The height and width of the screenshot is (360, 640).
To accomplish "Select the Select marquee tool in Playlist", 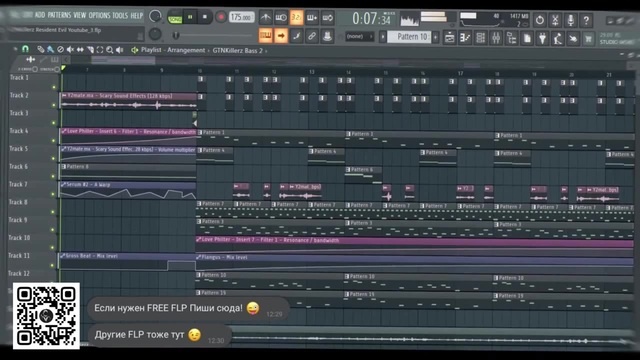I will pyautogui.click(x=100, y=50).
